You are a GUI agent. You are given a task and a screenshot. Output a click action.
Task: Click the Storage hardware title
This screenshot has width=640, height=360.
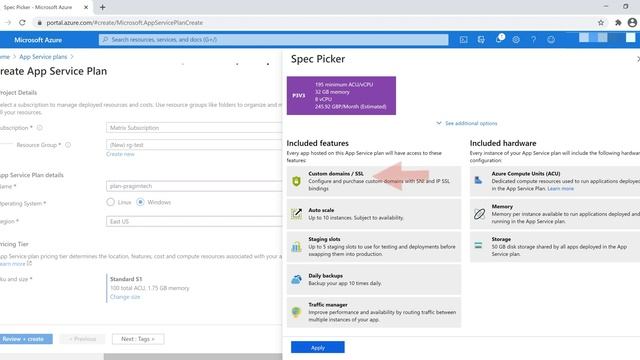[x=501, y=239]
